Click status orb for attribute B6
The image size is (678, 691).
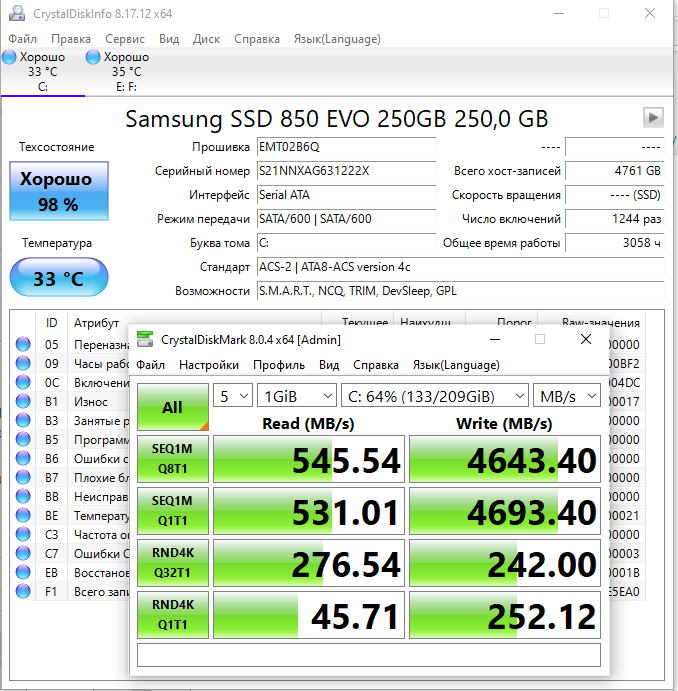point(23,458)
